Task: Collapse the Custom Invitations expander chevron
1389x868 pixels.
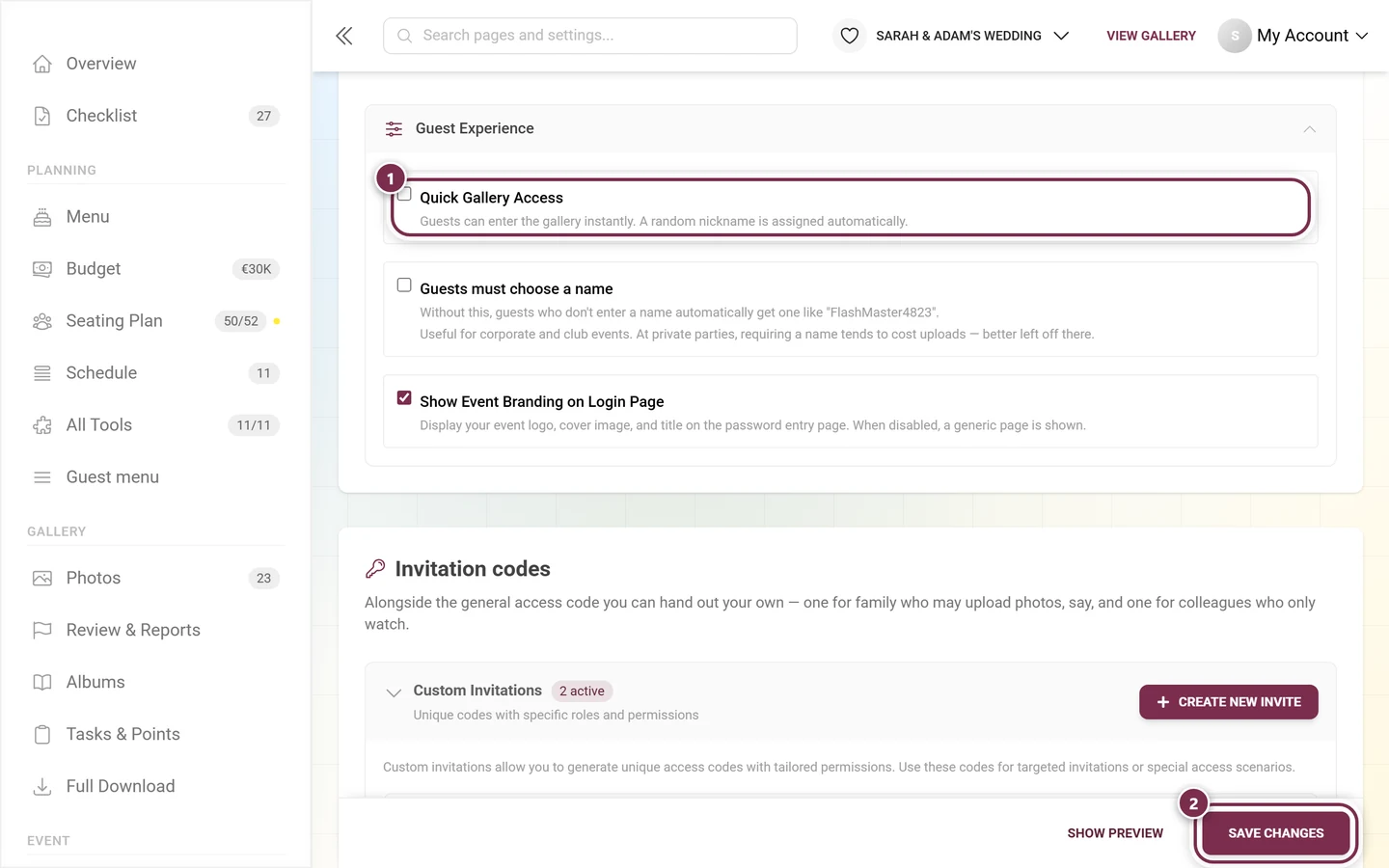Action: 394,692
